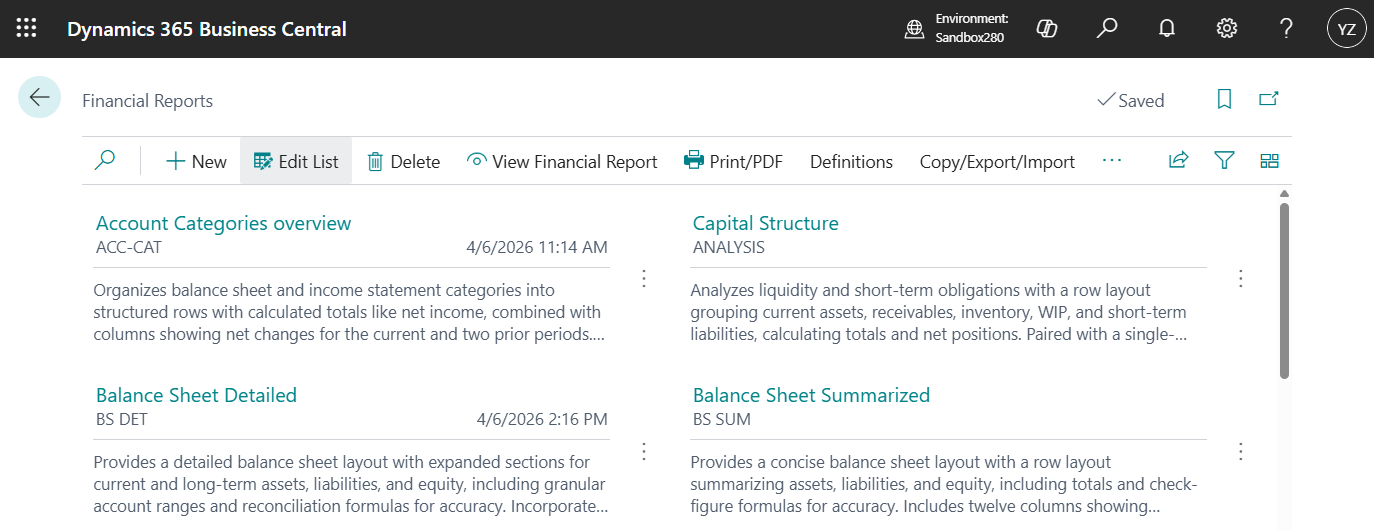Search the Financial Reports list

coord(104,160)
